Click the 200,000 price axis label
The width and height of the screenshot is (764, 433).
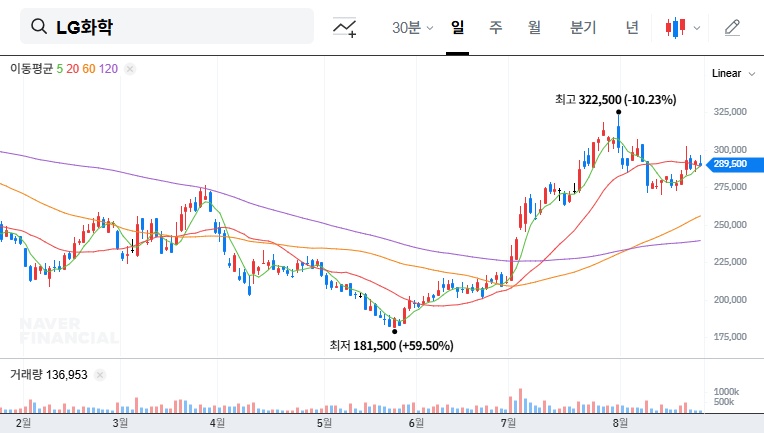730,300
